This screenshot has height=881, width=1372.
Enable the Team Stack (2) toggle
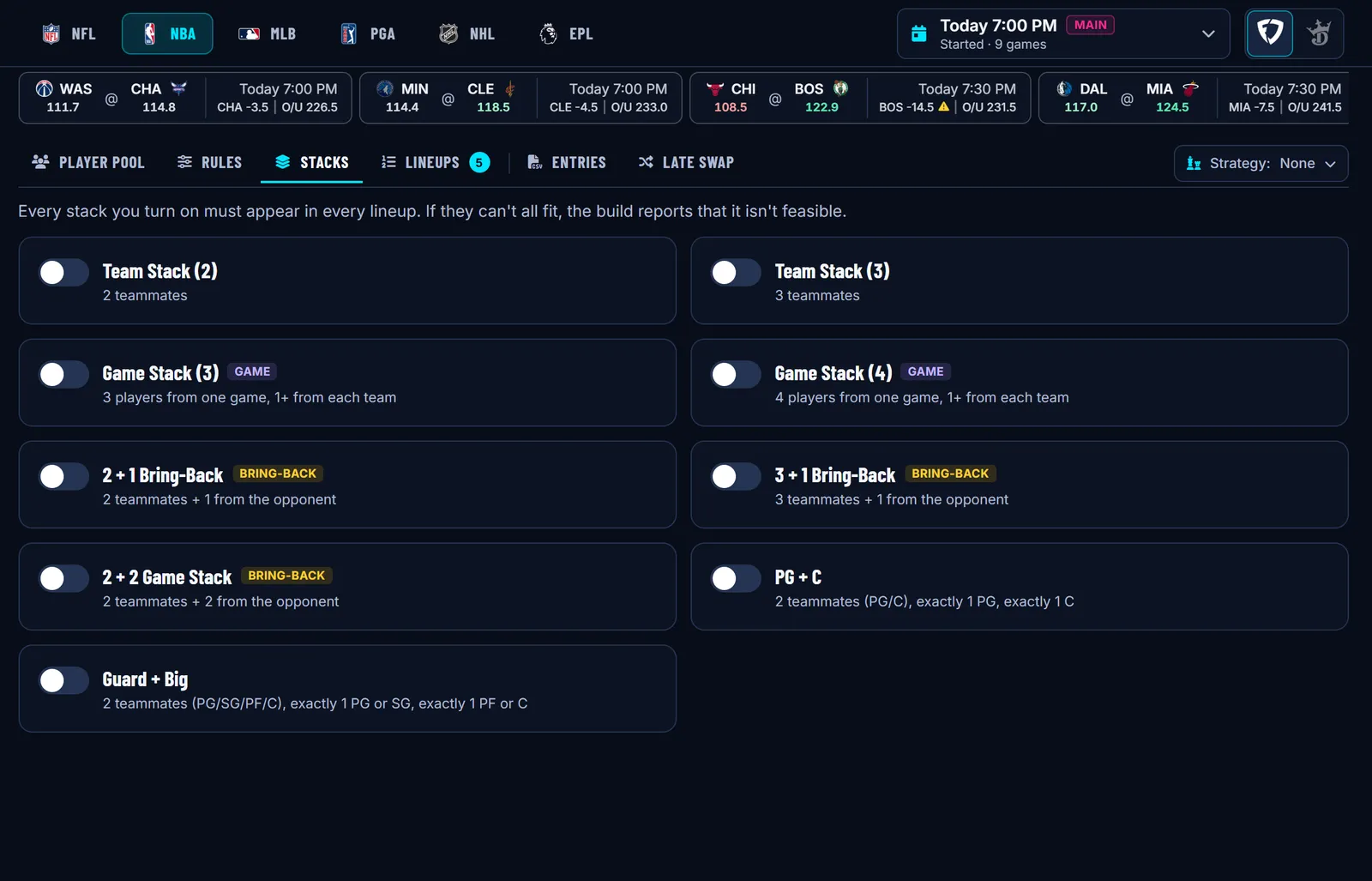point(64,273)
